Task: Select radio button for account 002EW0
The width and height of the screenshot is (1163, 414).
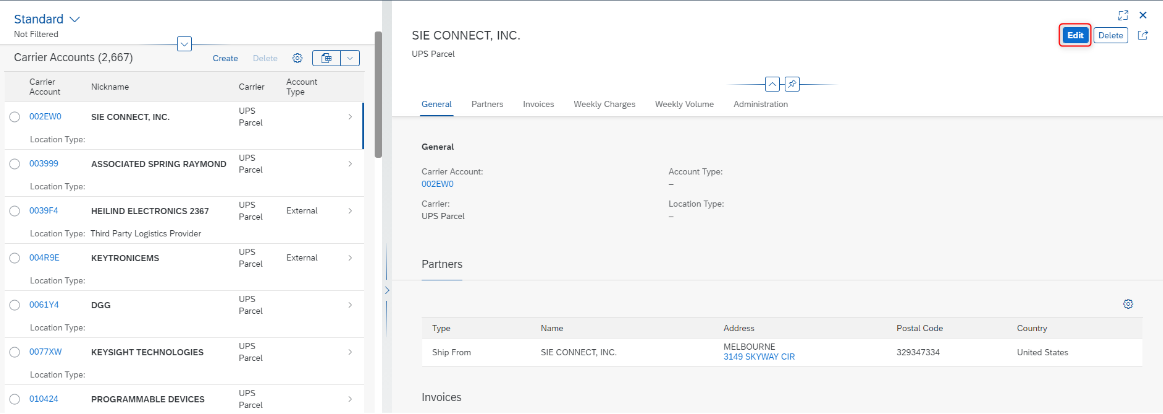Action: 15,116
